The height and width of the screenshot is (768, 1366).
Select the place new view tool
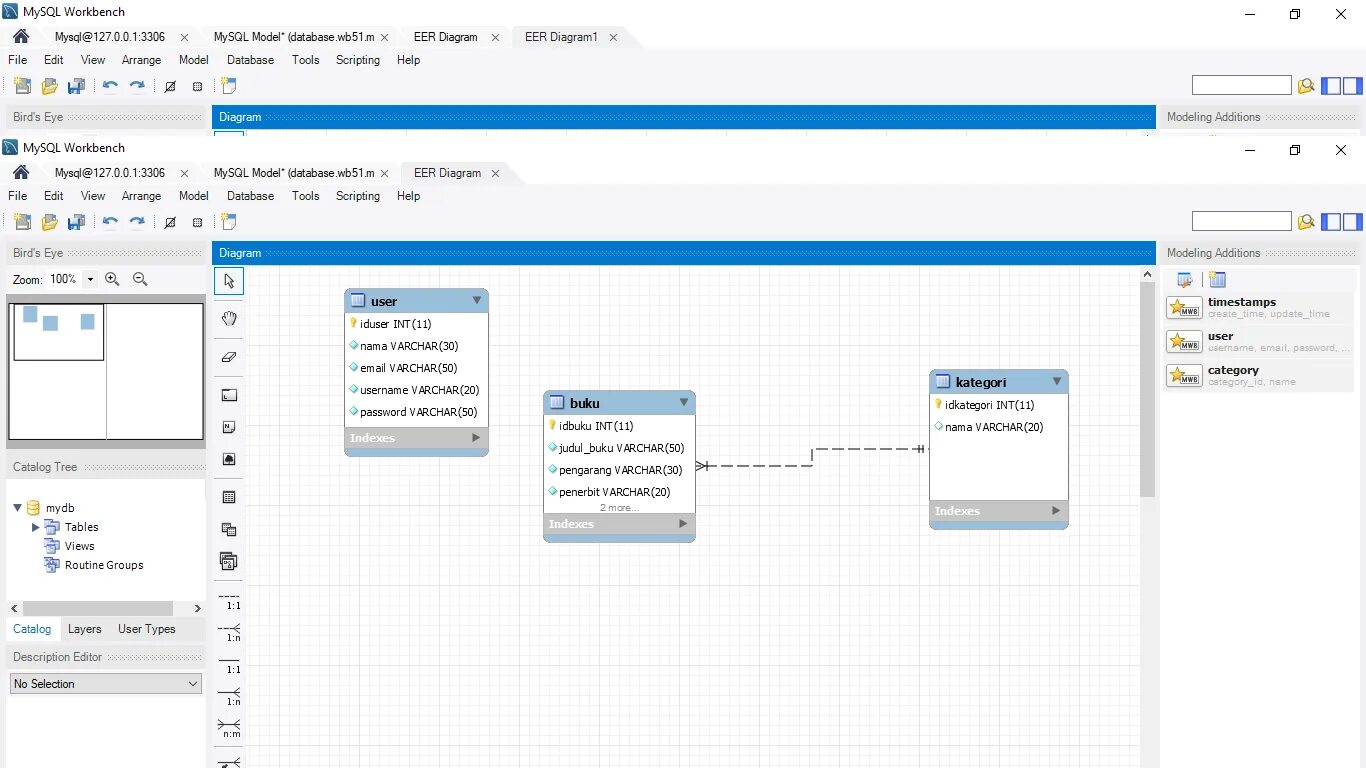tap(229, 529)
